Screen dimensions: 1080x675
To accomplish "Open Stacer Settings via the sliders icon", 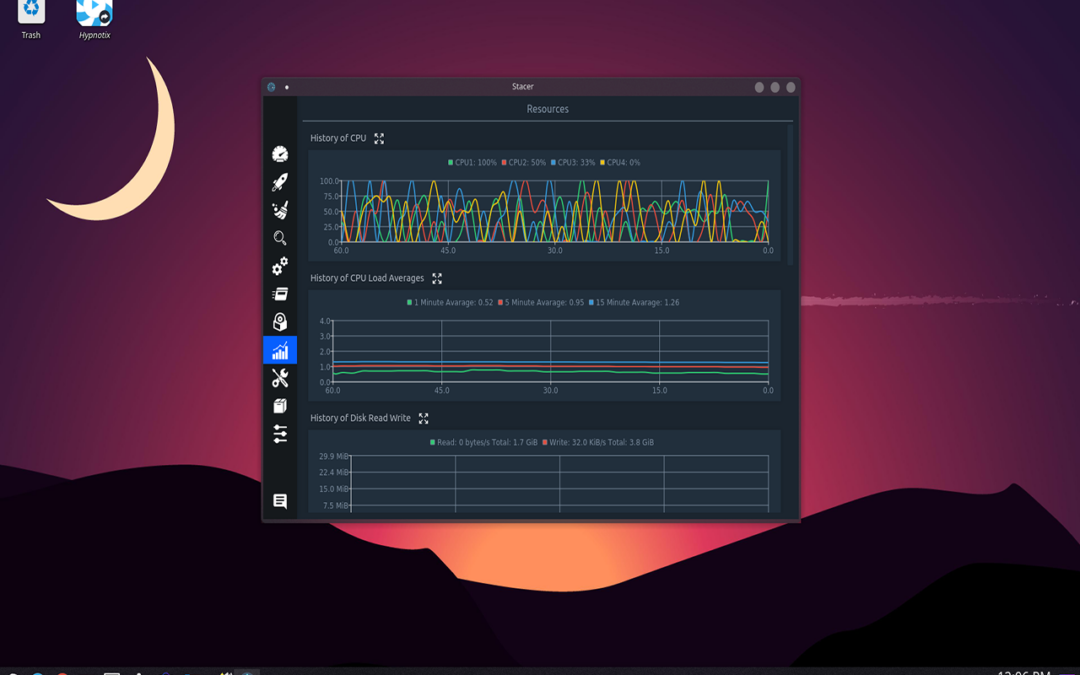I will click(x=281, y=435).
